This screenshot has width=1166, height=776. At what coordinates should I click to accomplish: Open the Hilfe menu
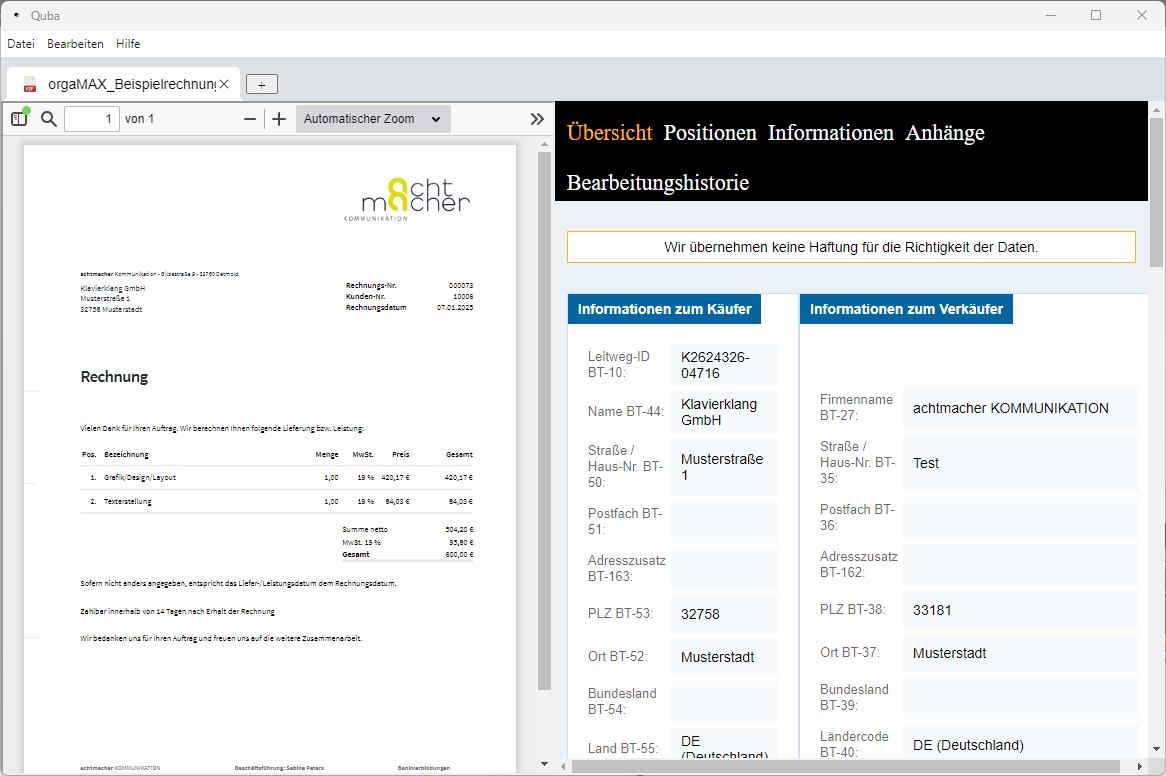(x=128, y=44)
